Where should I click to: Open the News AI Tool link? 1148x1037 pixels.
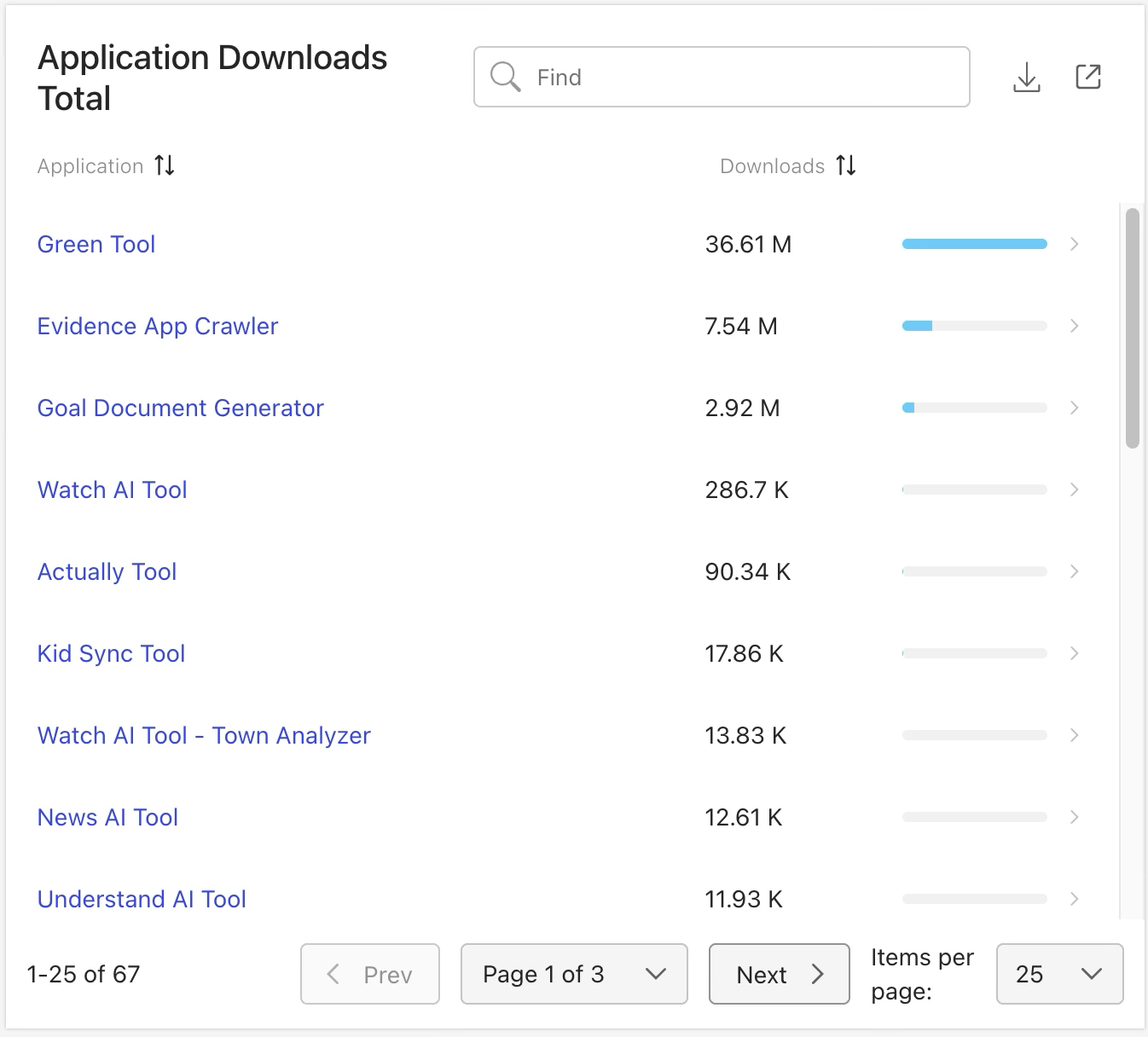point(108,818)
